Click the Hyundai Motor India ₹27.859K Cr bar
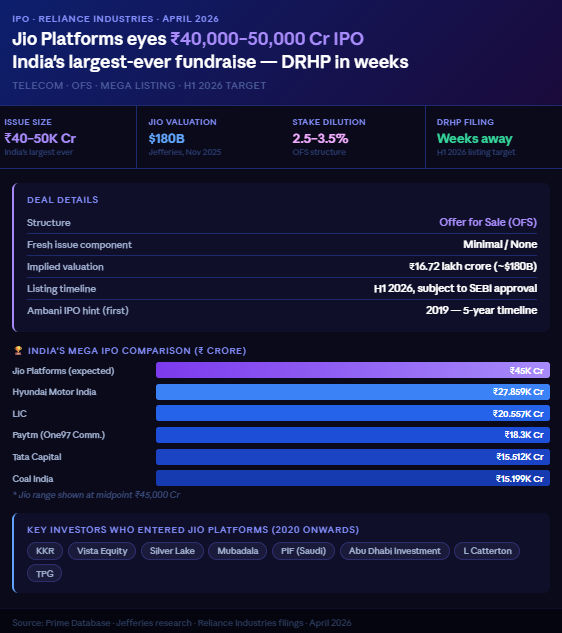The width and height of the screenshot is (562, 633). 353,392
